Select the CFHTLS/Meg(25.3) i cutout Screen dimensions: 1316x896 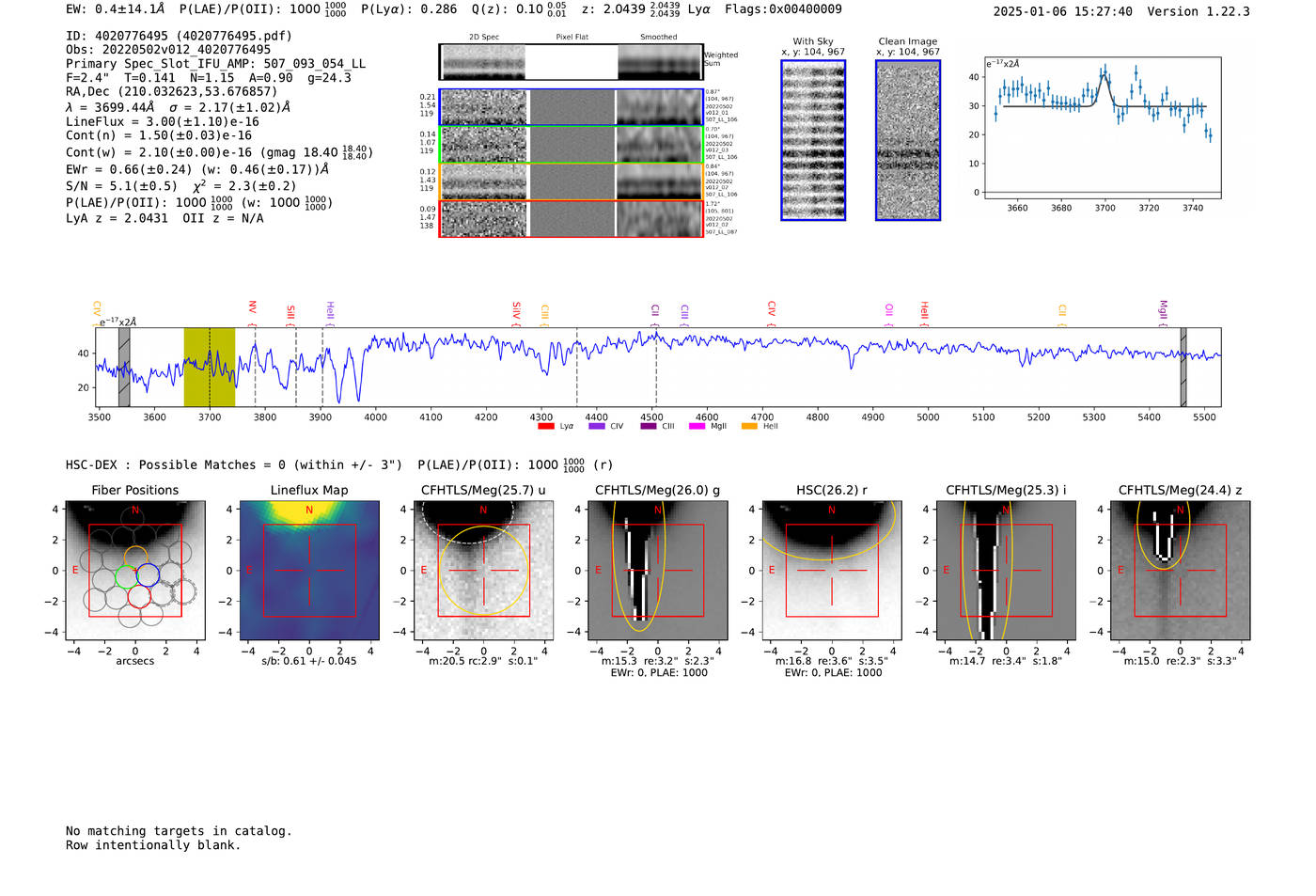(x=1006, y=570)
